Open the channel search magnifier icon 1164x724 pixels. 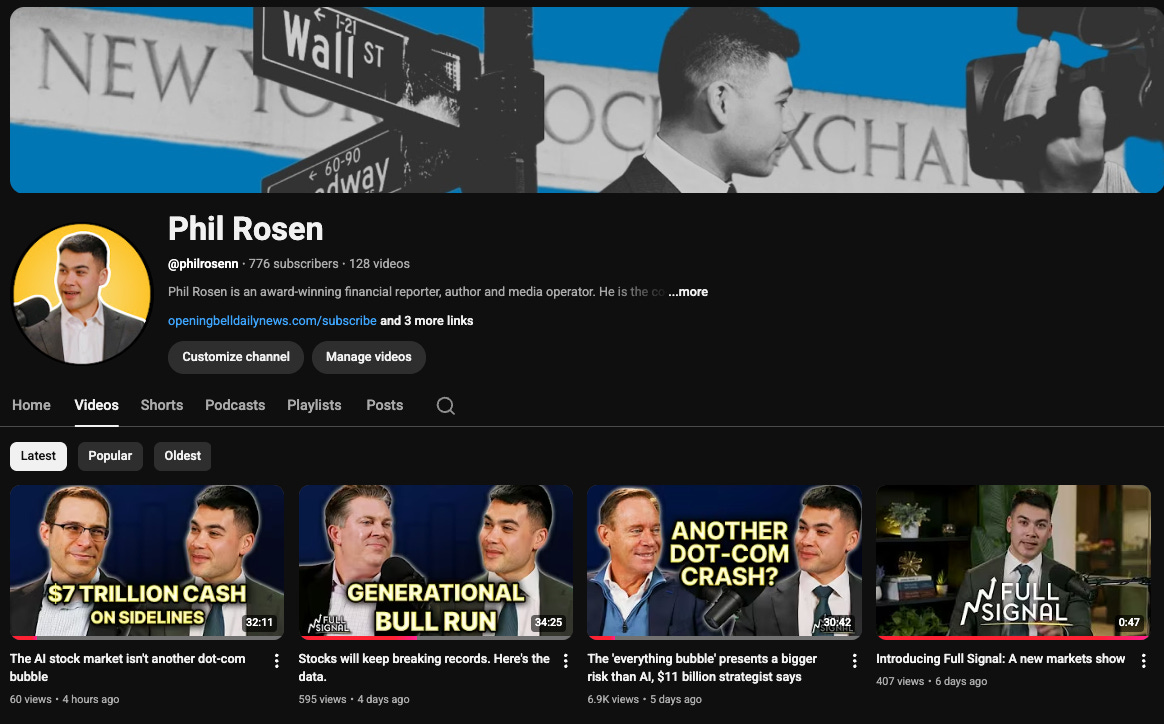click(x=445, y=405)
